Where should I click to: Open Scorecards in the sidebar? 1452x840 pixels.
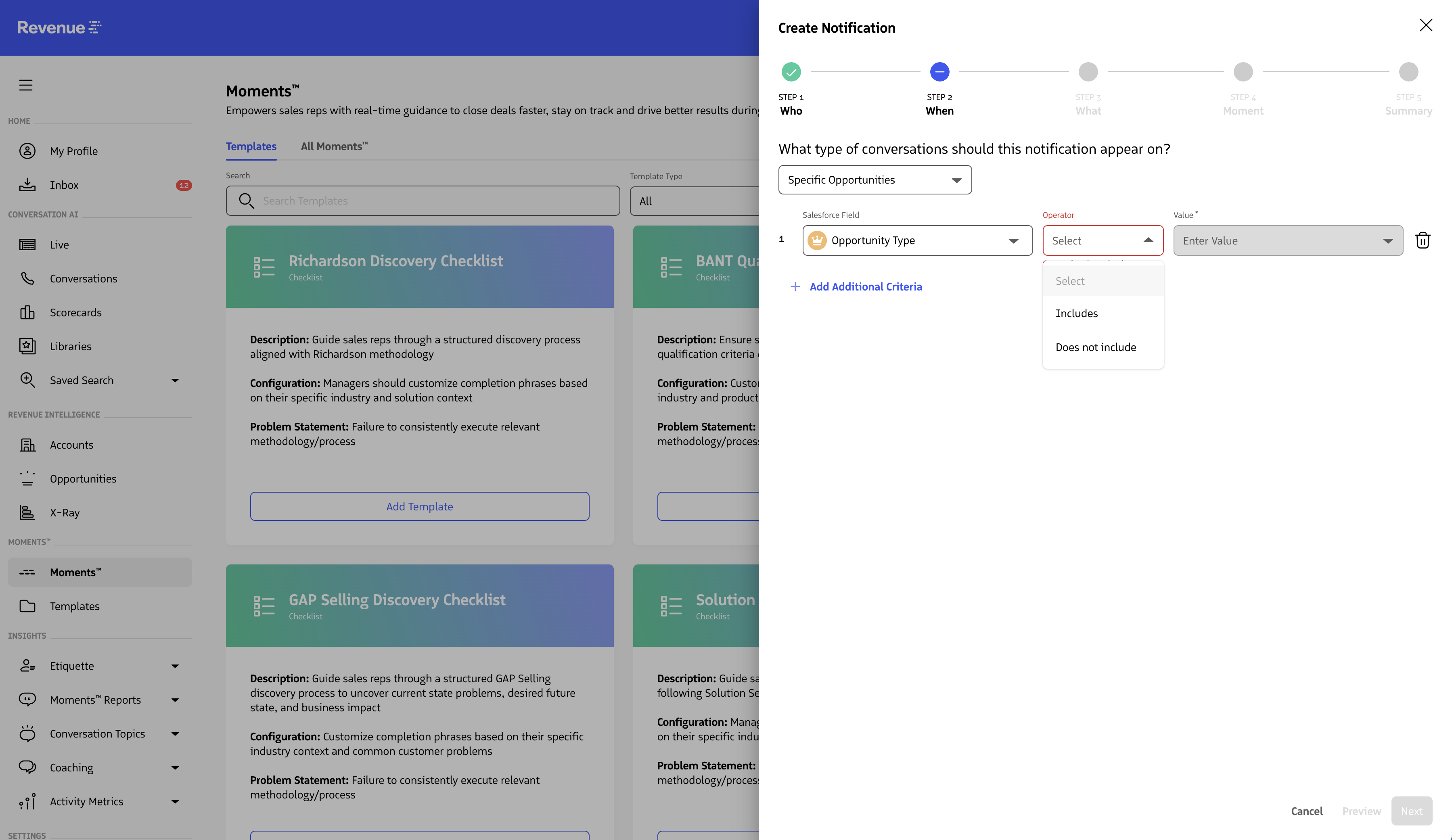tap(75, 313)
